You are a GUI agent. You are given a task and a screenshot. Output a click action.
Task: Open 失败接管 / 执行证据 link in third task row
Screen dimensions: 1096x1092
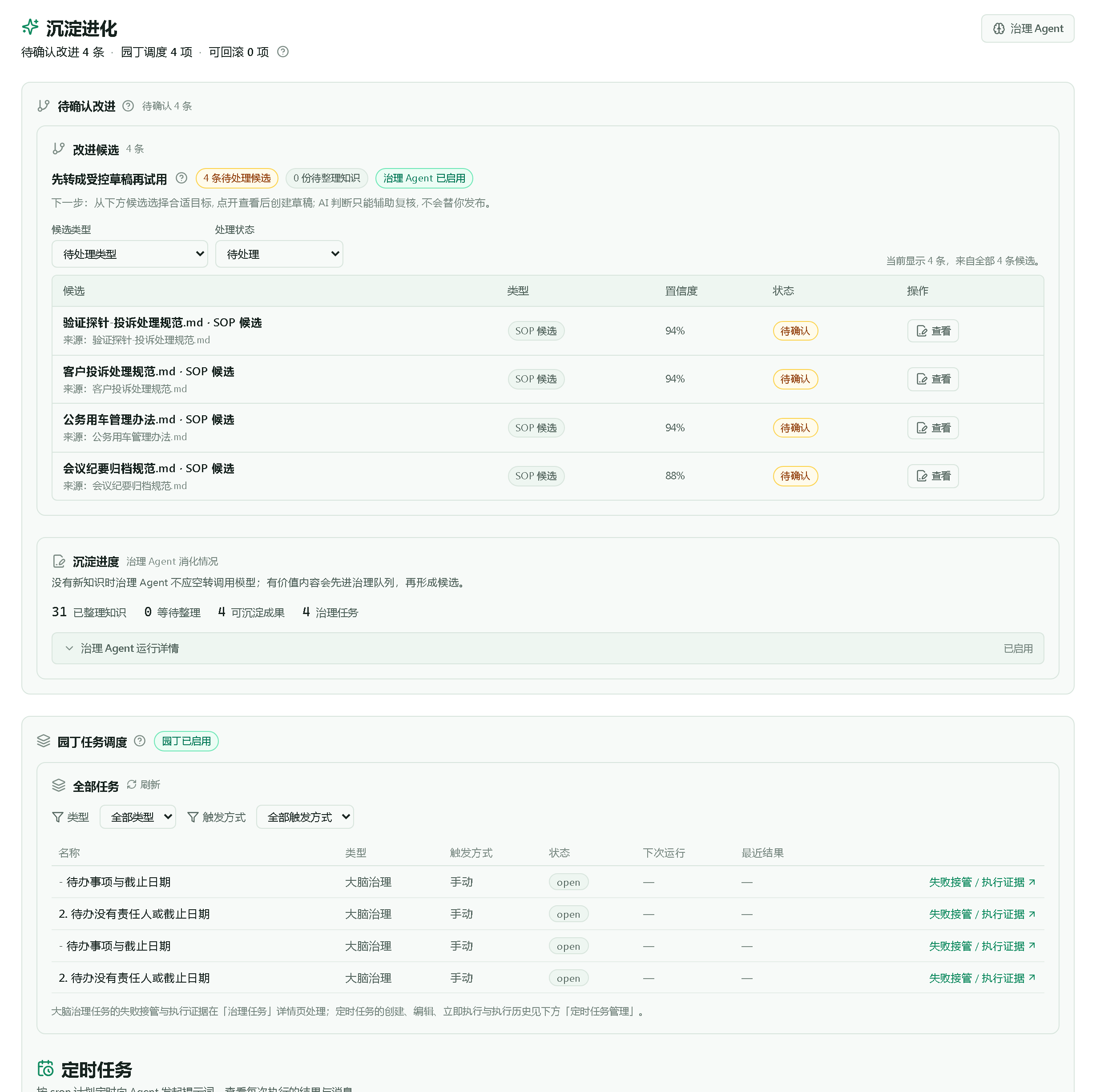[x=982, y=947]
